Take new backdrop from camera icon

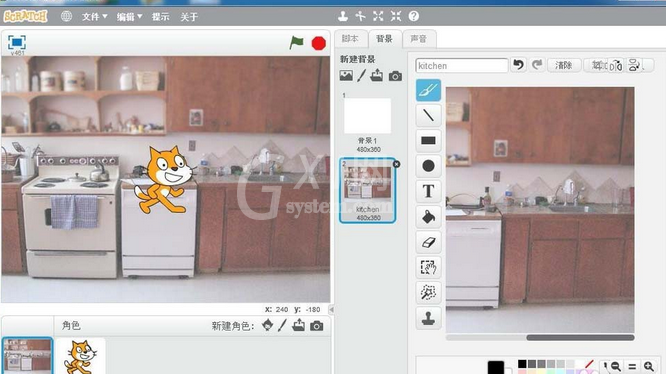395,76
